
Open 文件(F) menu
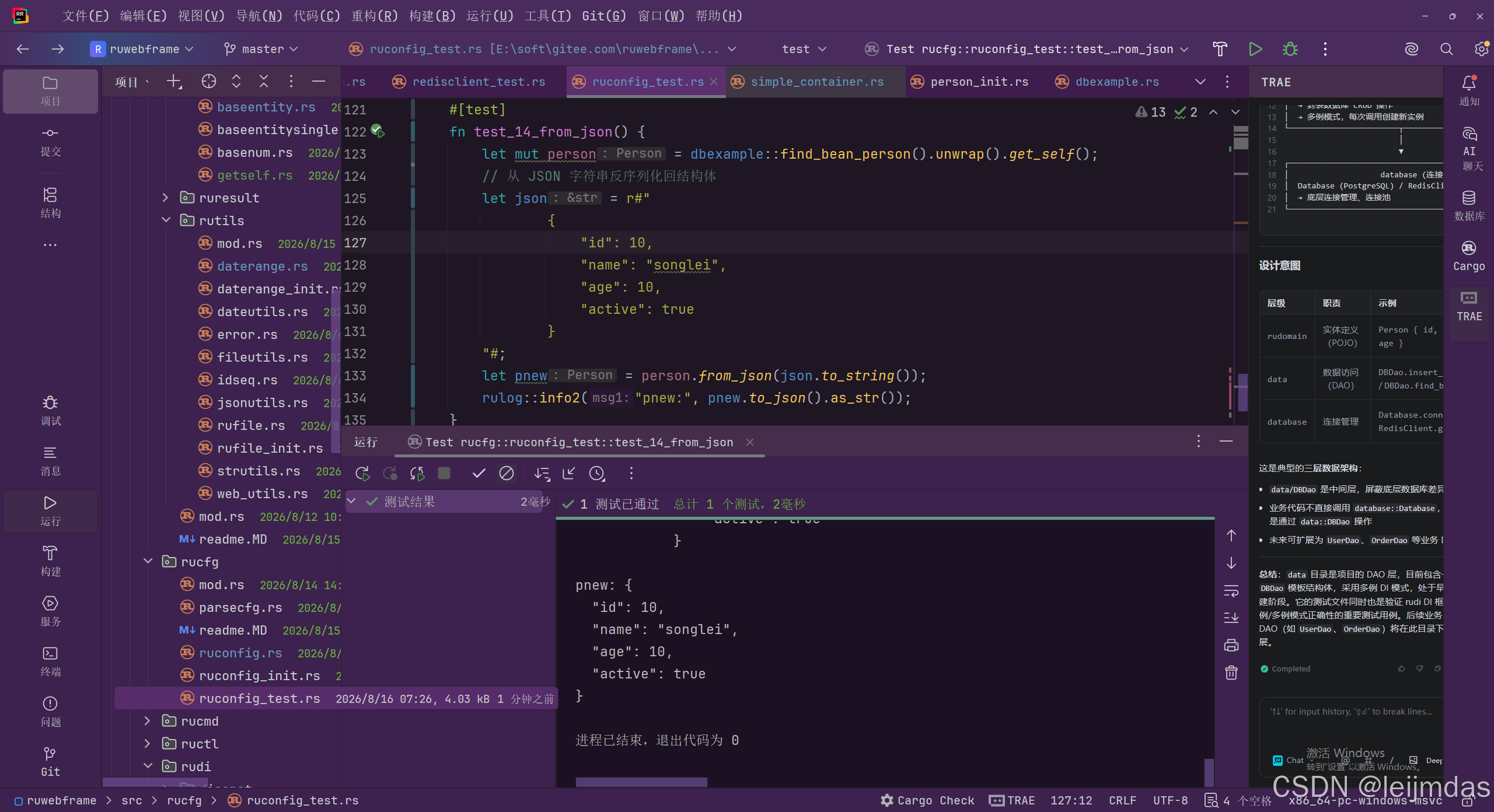coord(85,16)
